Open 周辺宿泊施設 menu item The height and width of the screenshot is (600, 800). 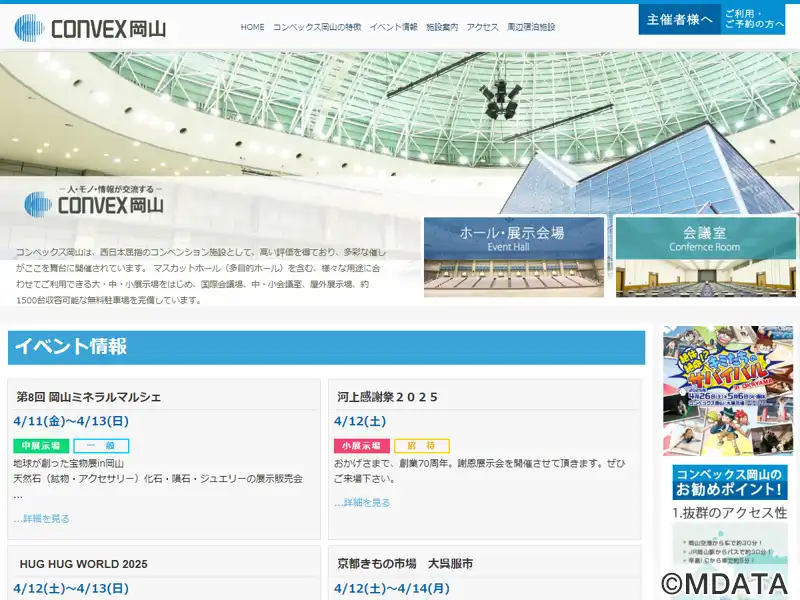click(x=531, y=27)
